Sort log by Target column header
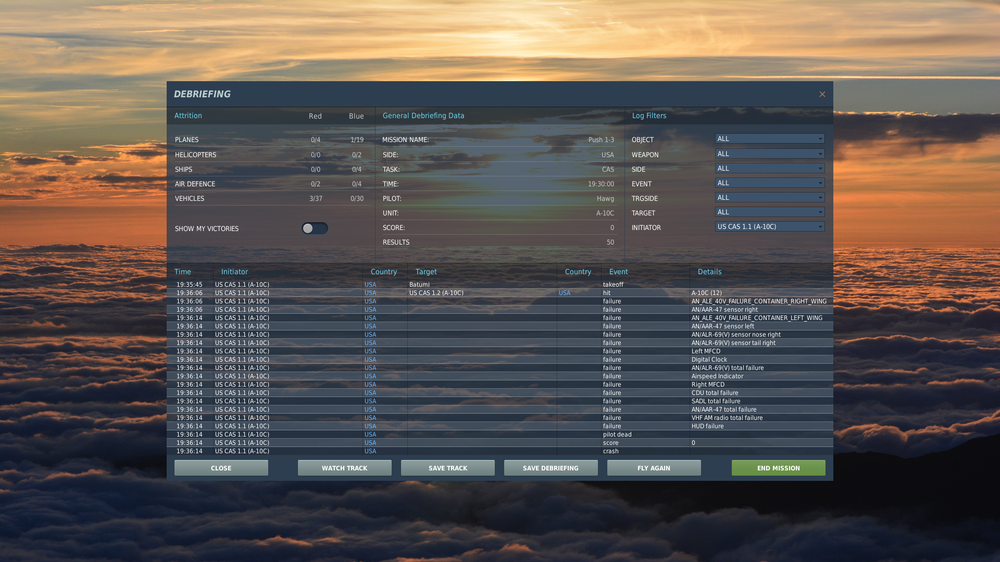The image size is (1000, 562). (x=426, y=272)
